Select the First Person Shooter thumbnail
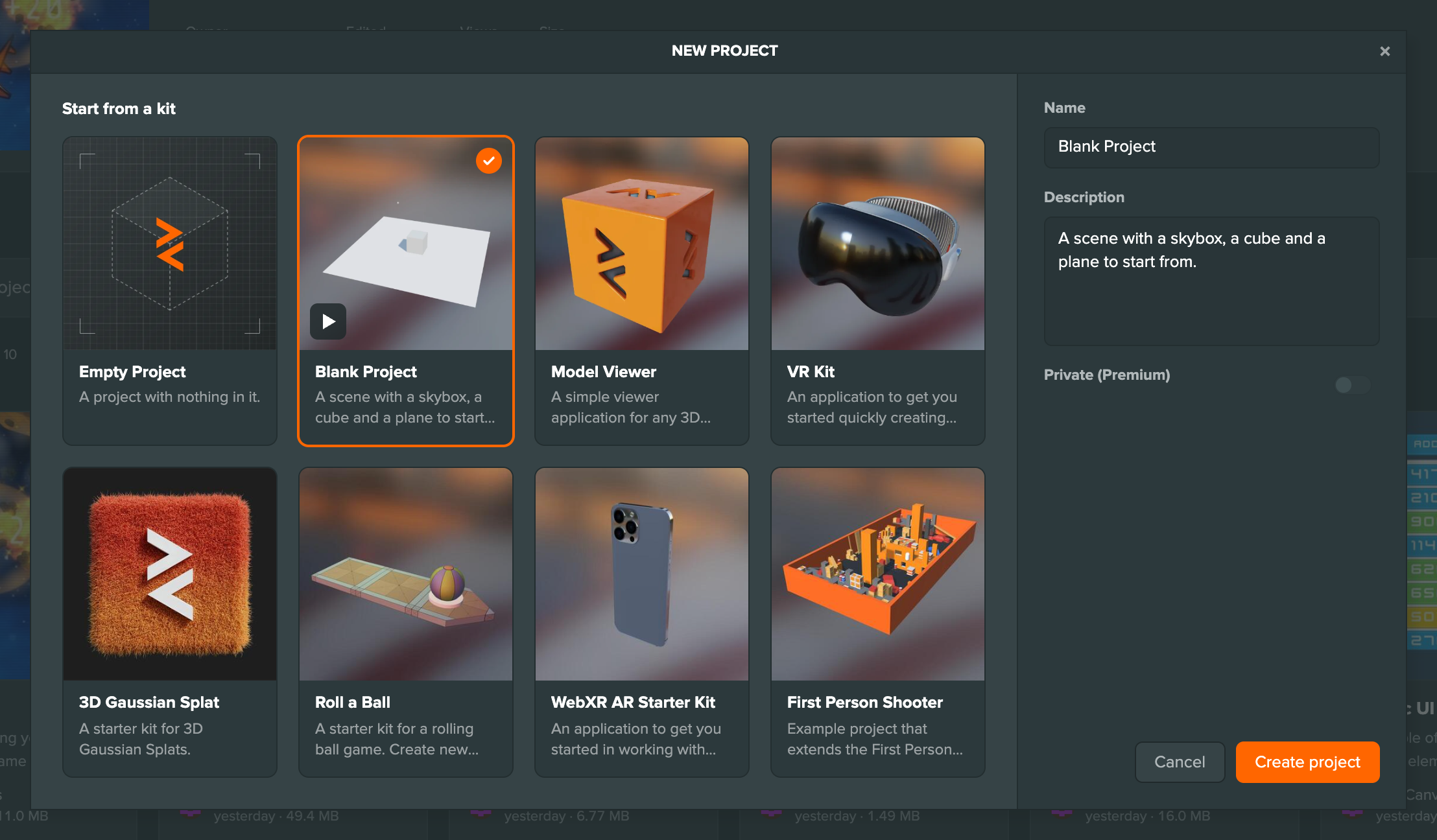This screenshot has width=1437, height=840. tap(878, 574)
